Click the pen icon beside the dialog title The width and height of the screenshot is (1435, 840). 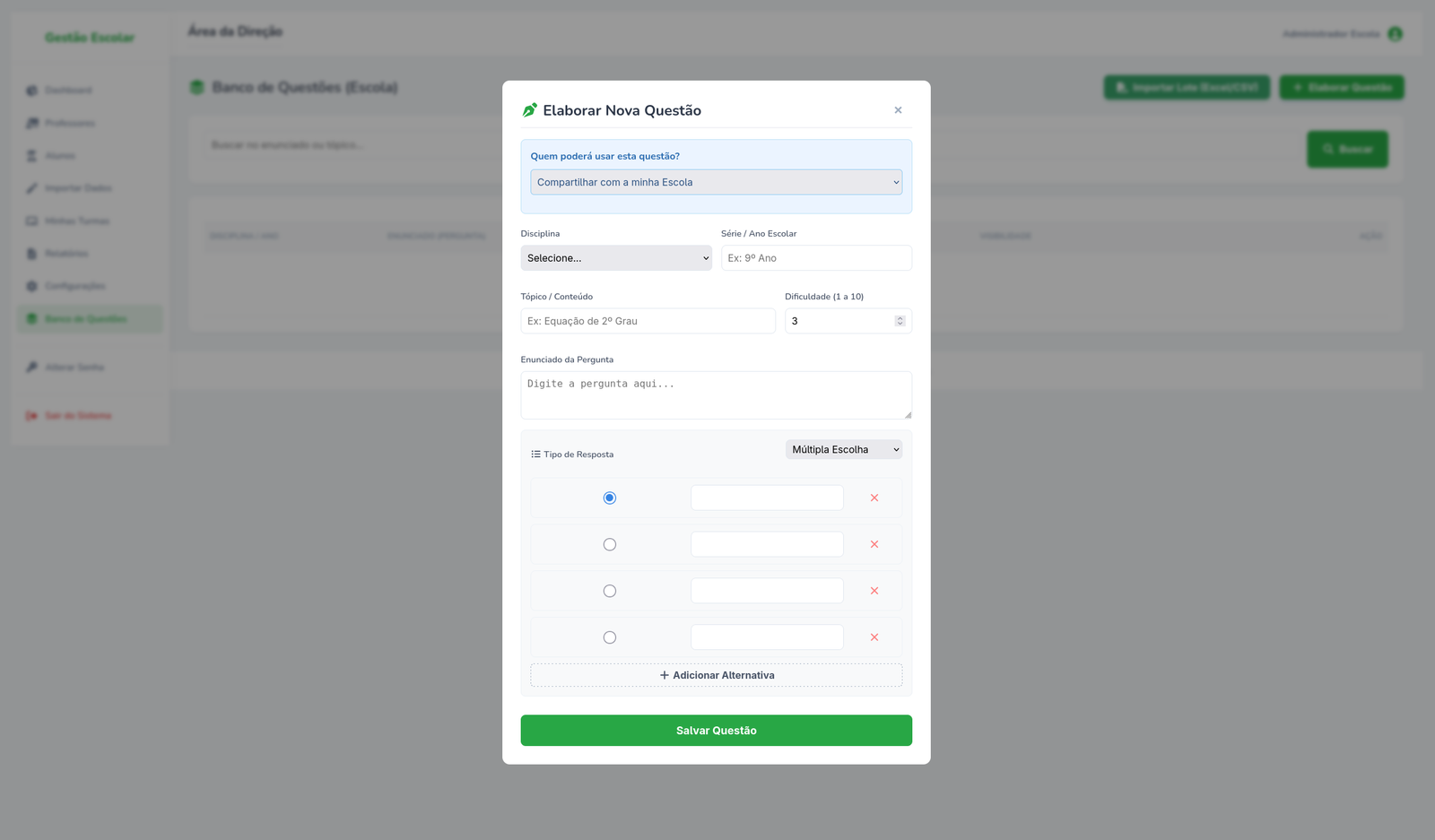(x=529, y=110)
